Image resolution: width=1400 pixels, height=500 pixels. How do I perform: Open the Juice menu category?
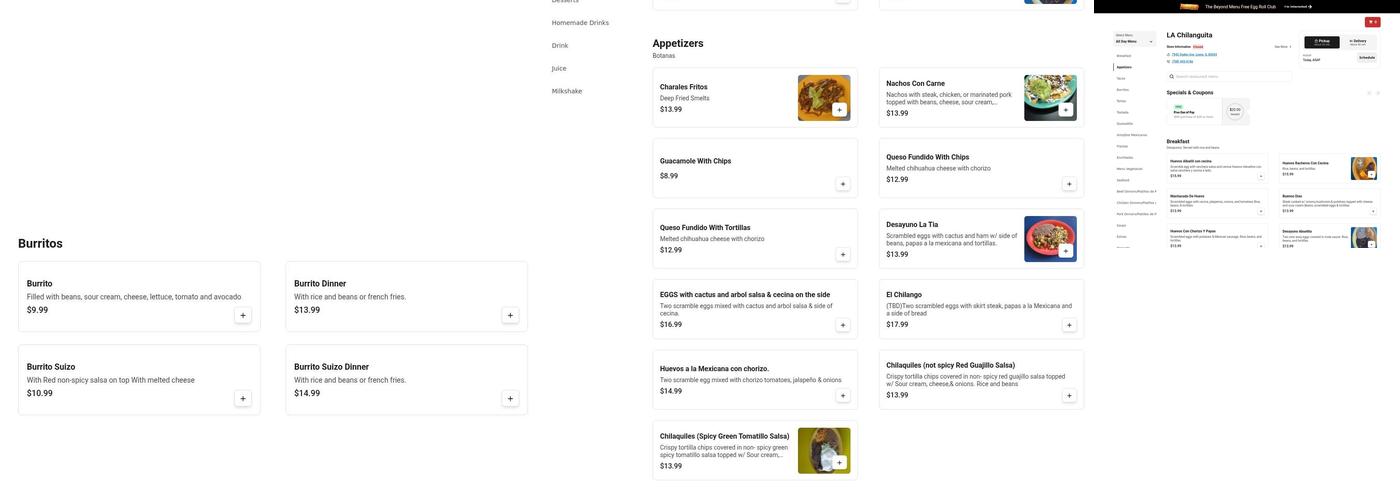tap(559, 69)
